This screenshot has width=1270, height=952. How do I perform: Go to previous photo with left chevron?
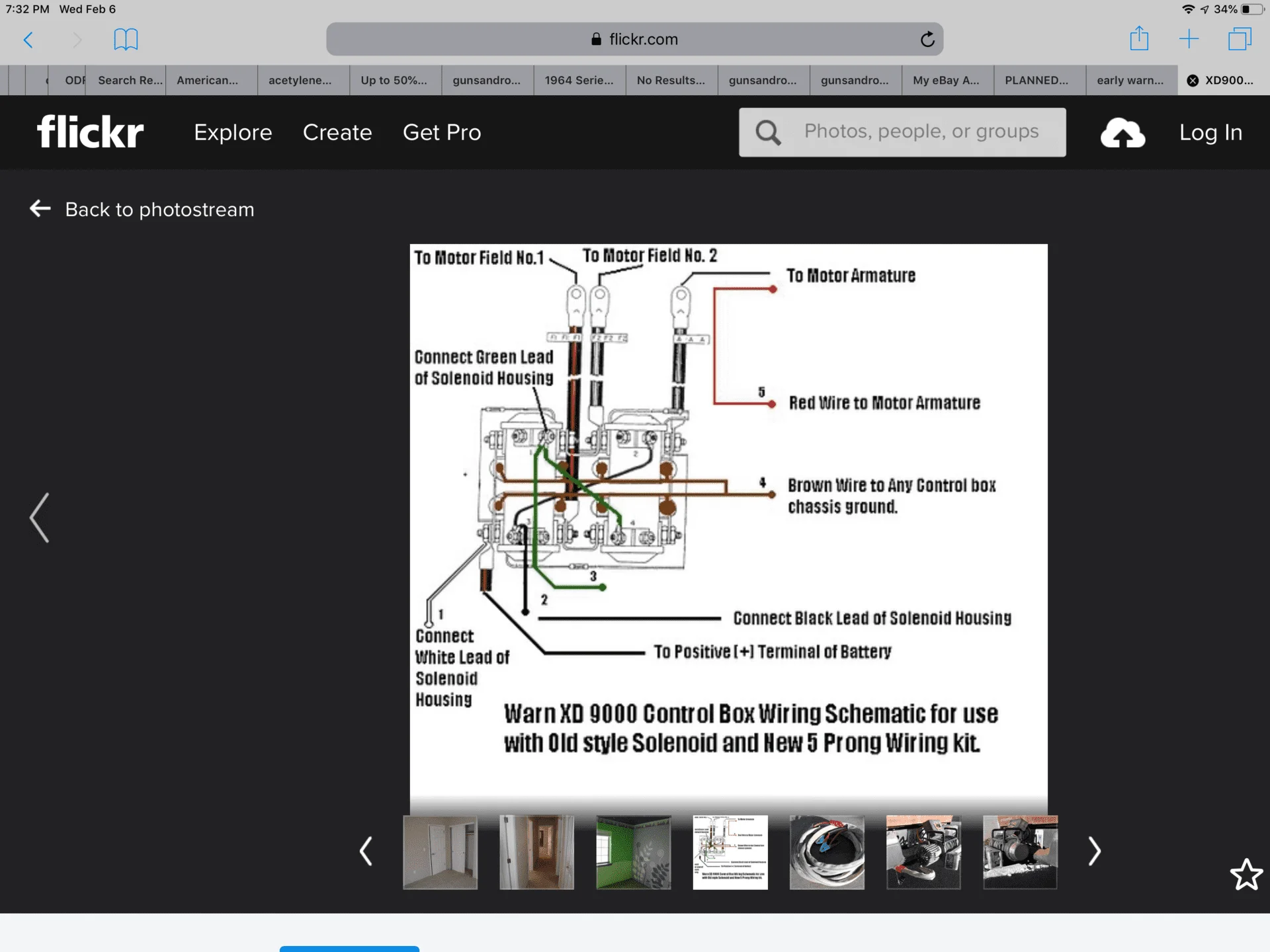coord(40,518)
